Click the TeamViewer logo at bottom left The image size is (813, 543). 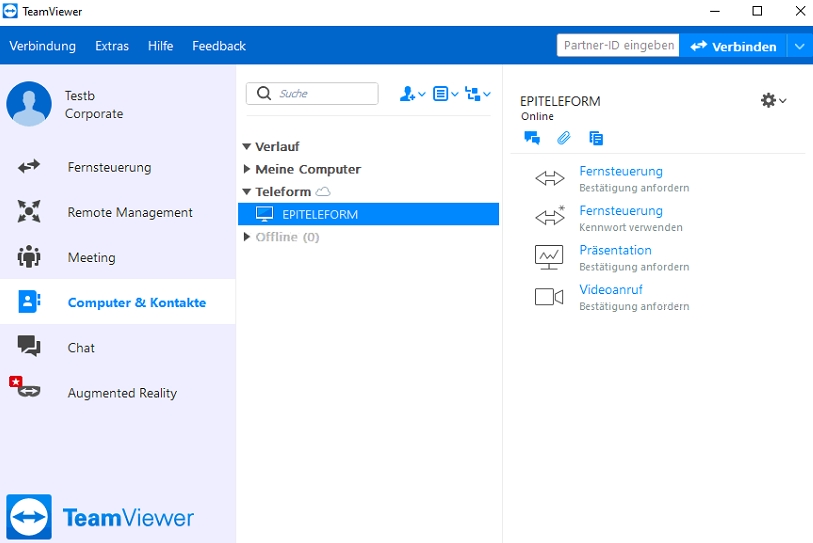100,517
